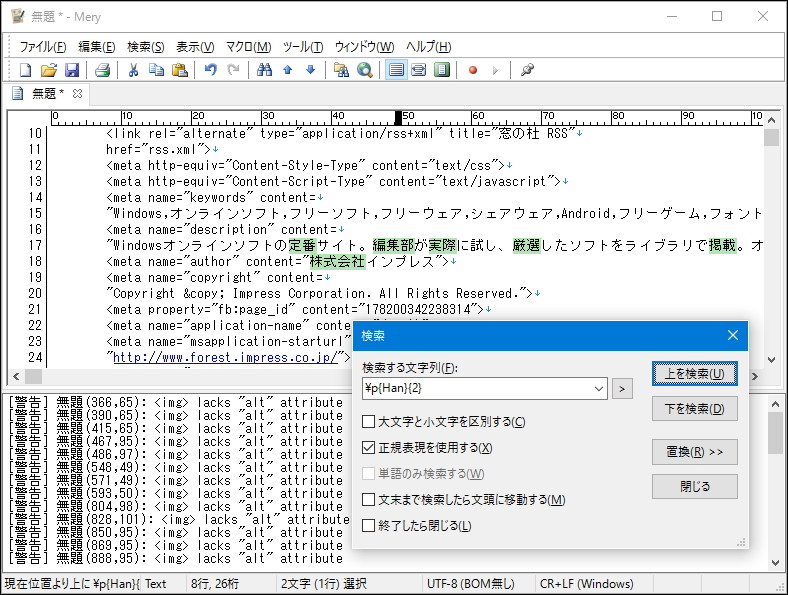Click the Text mode status bar entry
The image size is (788, 595).
[156, 584]
